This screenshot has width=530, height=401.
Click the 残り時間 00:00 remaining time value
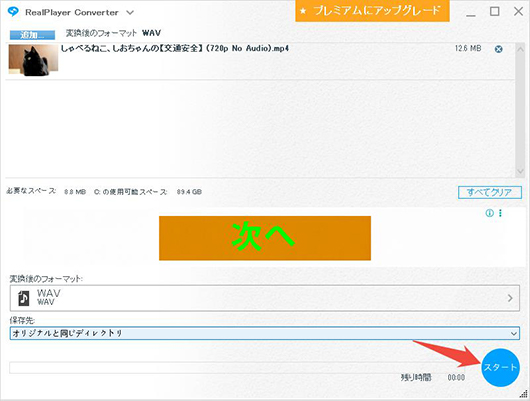click(456, 377)
